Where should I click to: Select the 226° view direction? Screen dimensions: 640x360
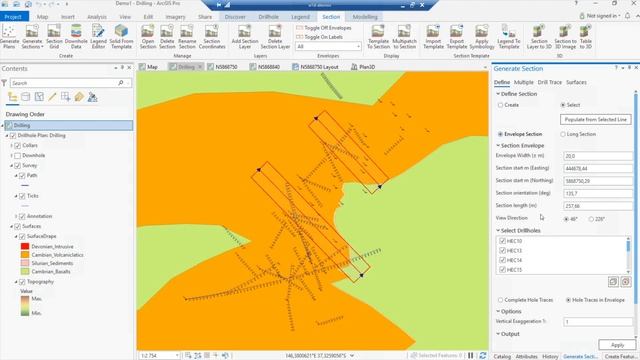pos(591,219)
